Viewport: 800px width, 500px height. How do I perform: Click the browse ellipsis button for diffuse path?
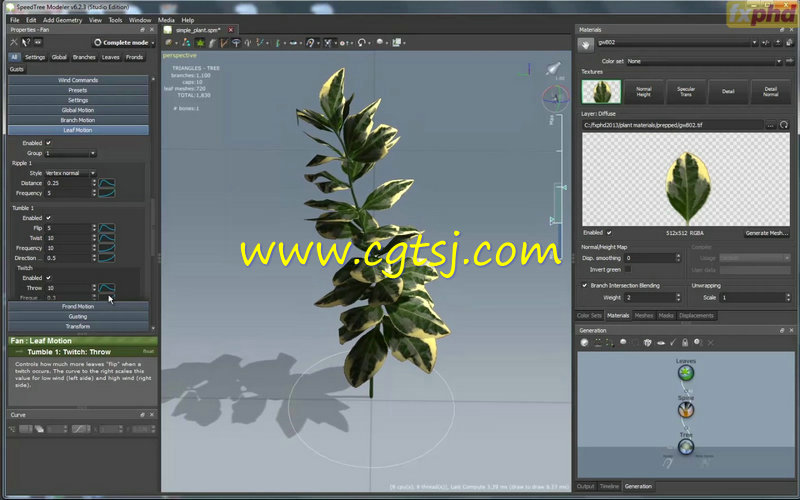coord(770,125)
